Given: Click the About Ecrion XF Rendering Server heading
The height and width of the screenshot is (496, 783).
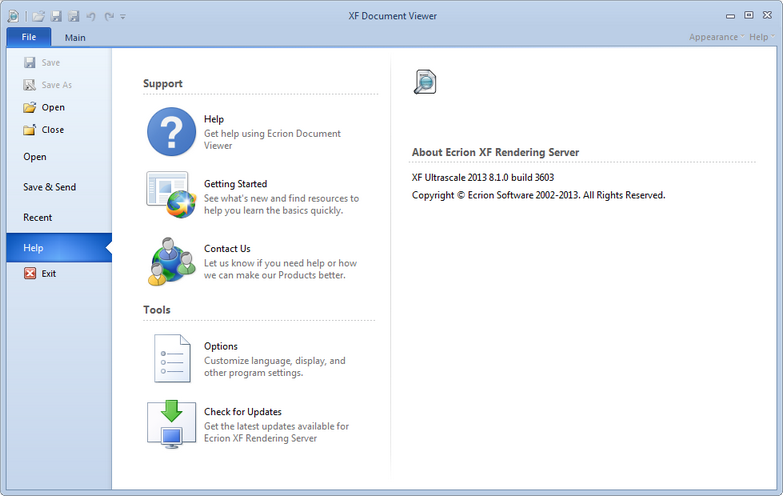Looking at the screenshot, I should (495, 152).
